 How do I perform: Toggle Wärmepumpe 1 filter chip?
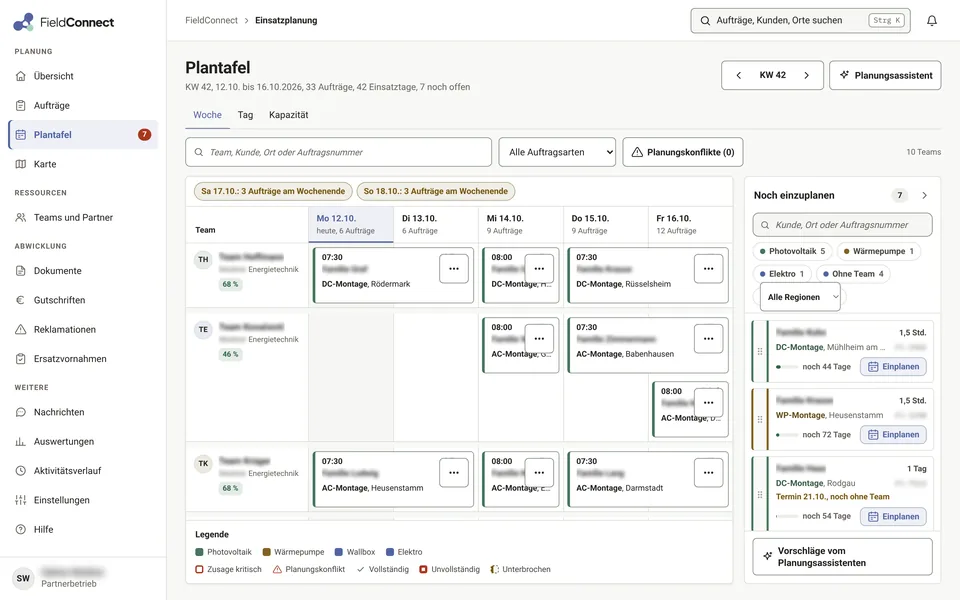click(x=879, y=251)
